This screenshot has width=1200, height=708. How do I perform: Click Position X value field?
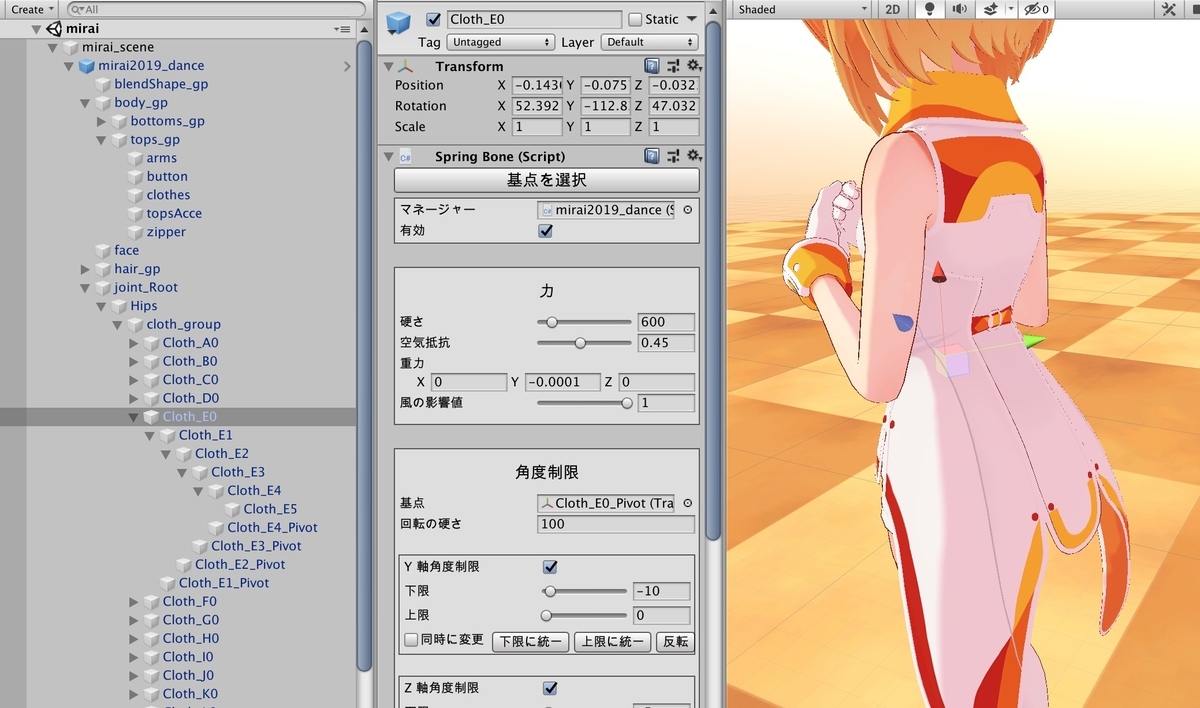pos(537,85)
